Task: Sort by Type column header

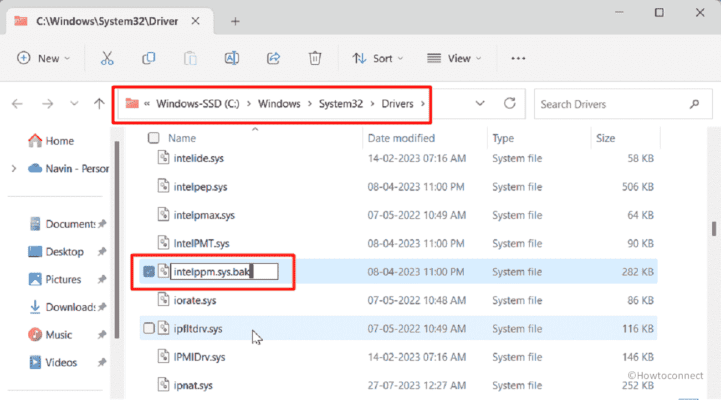Action: (x=503, y=138)
